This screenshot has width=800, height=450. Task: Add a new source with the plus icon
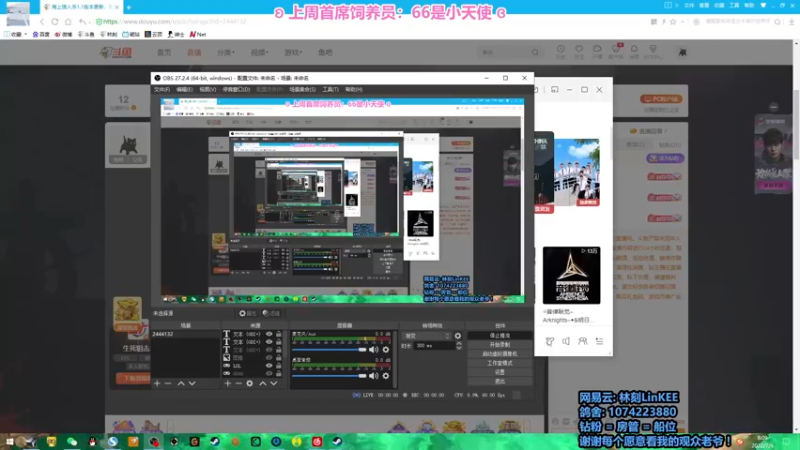click(228, 383)
